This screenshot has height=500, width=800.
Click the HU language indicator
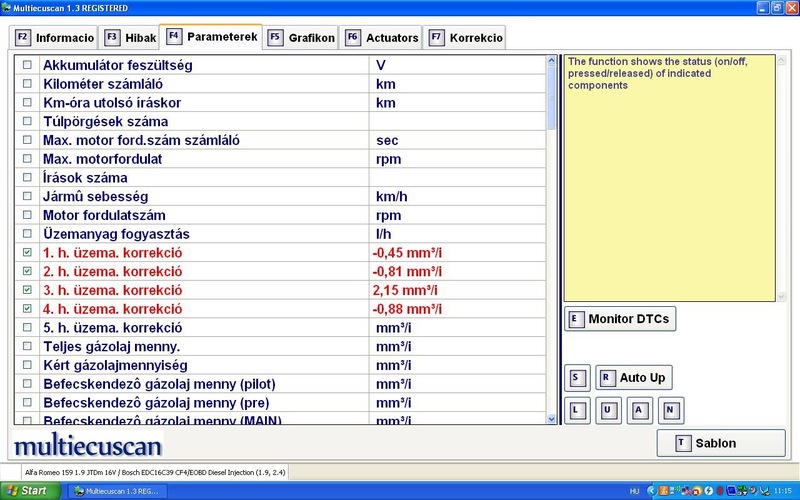coord(634,491)
